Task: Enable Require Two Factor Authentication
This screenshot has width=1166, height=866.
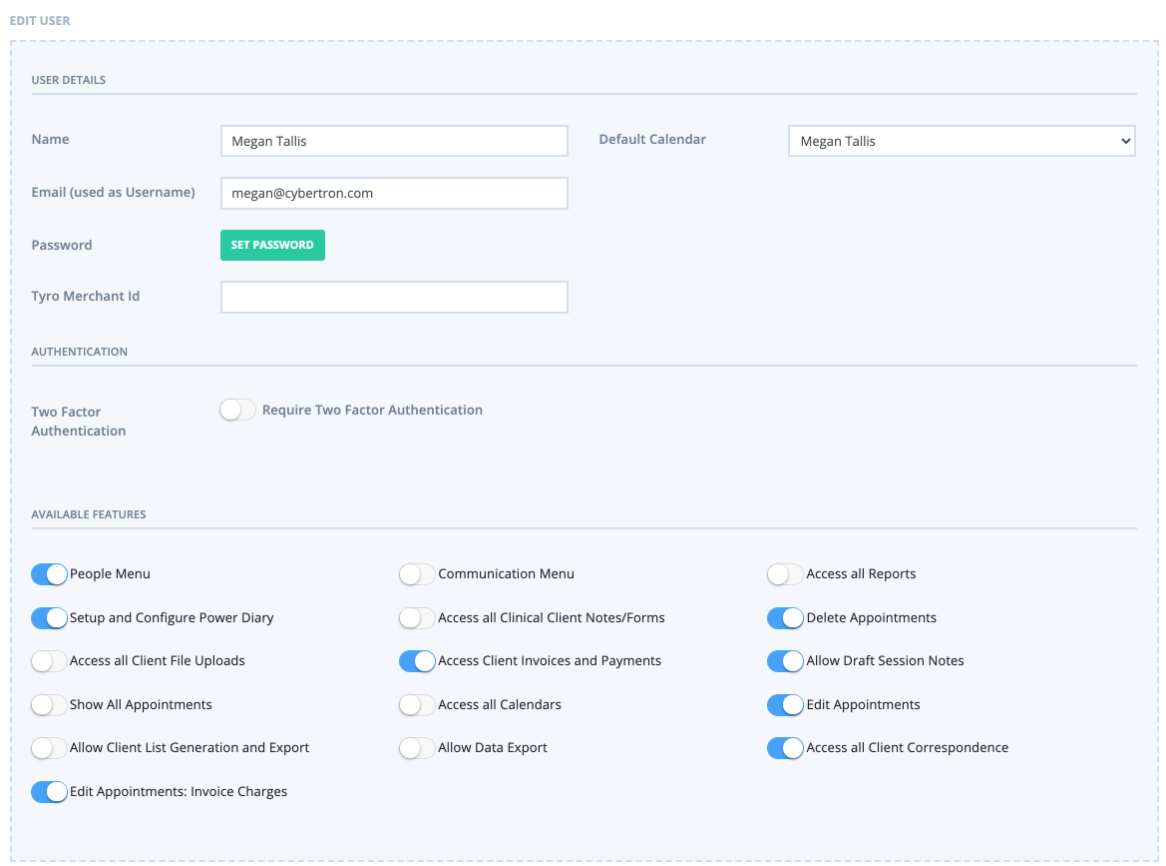Action: click(x=237, y=410)
